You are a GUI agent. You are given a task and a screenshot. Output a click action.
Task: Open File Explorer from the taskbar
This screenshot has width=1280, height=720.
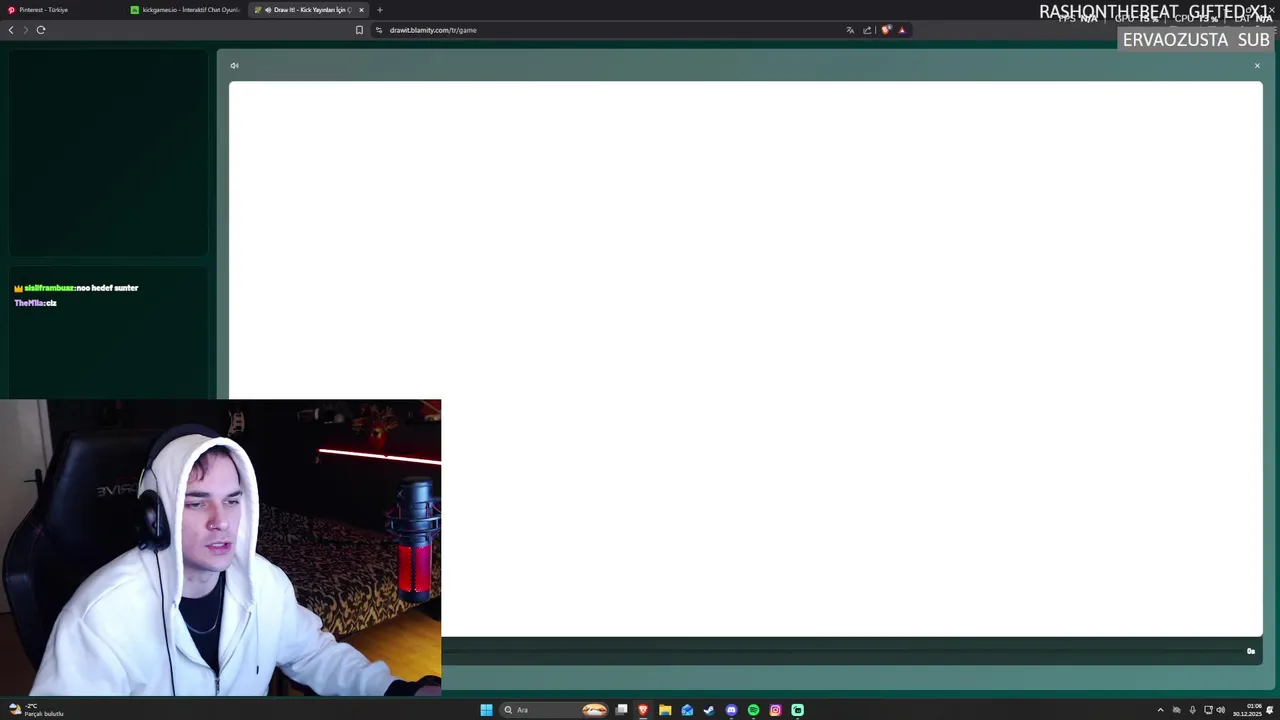coord(665,710)
